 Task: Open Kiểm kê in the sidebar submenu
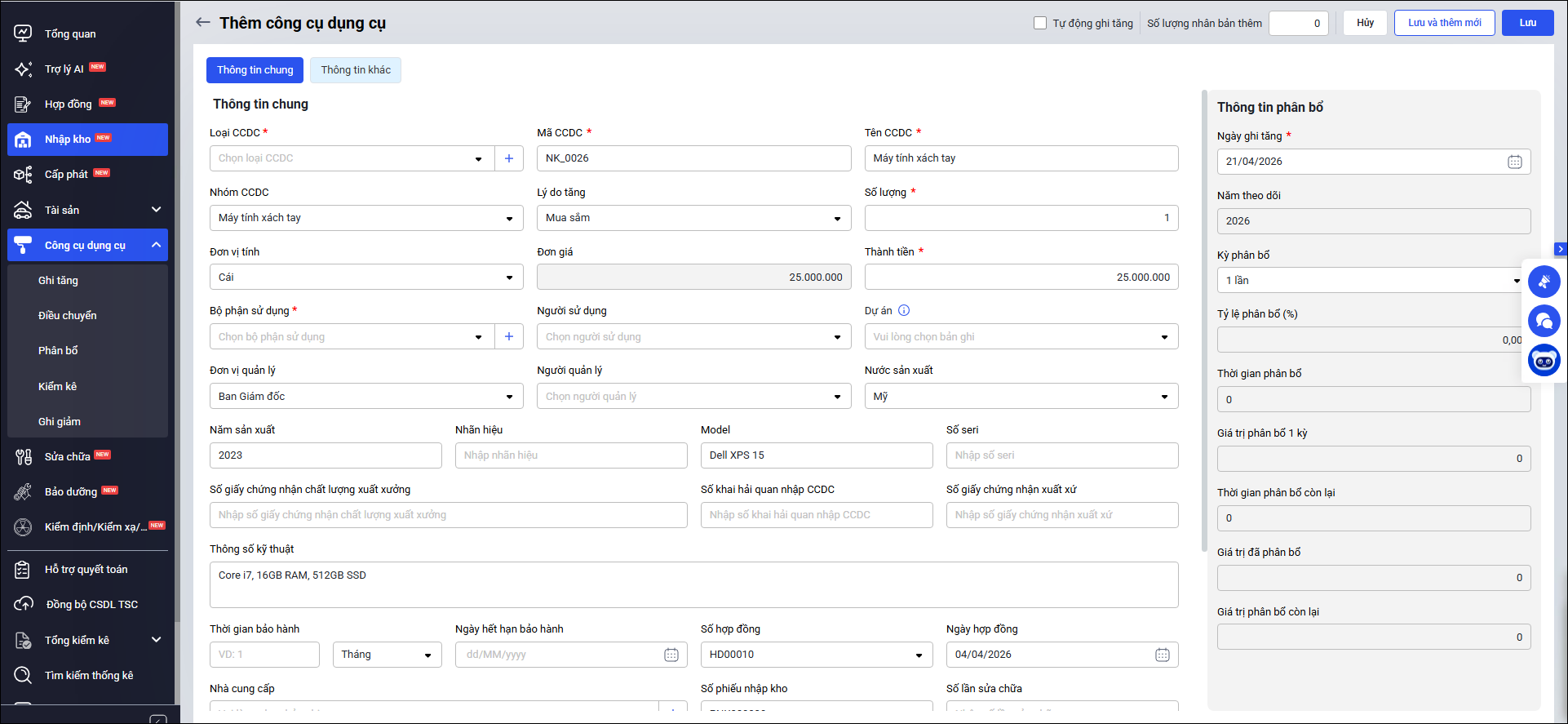tap(57, 386)
